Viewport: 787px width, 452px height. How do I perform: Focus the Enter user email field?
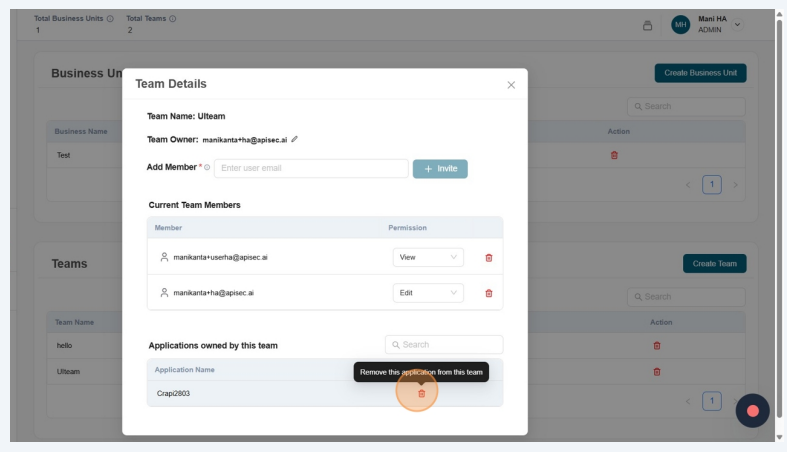point(311,169)
